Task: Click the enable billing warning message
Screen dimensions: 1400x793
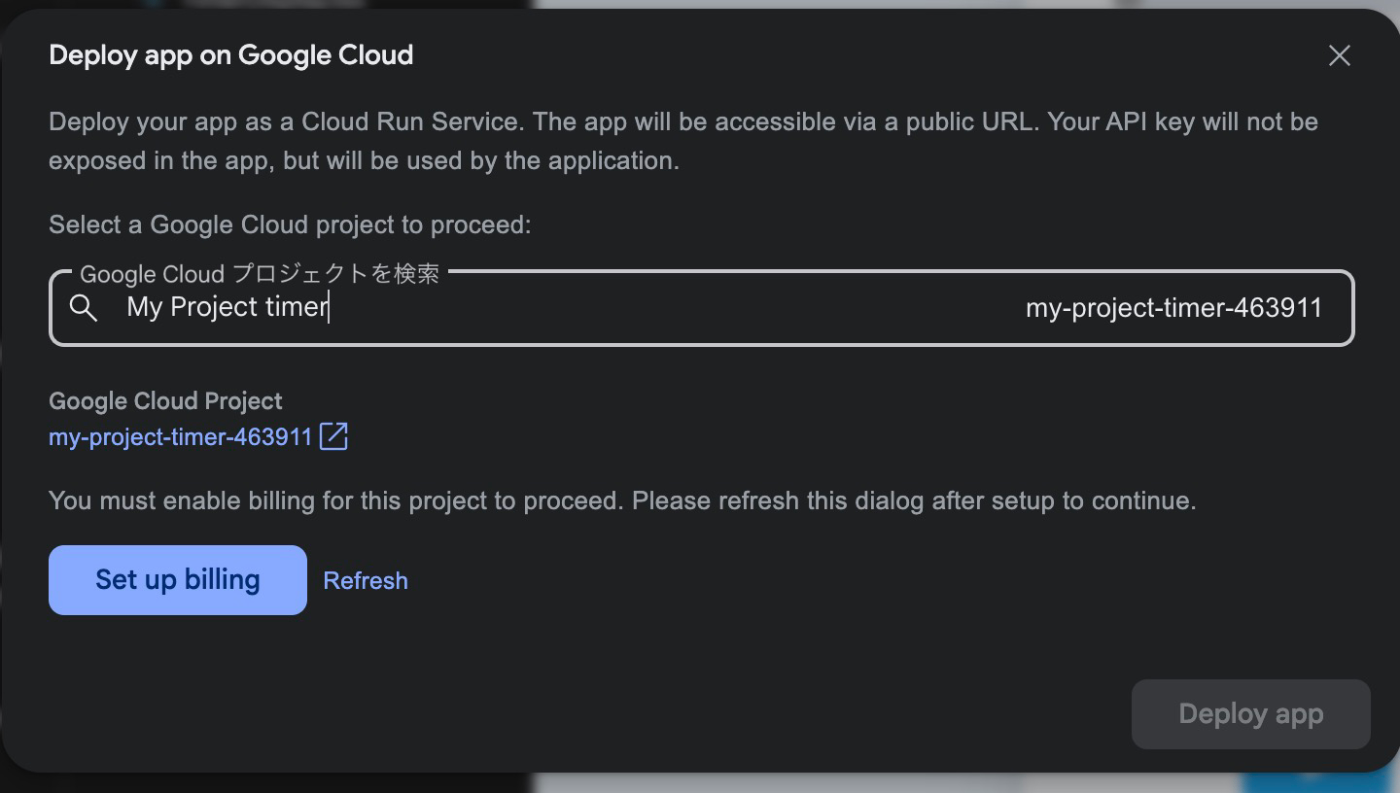Action: click(622, 500)
